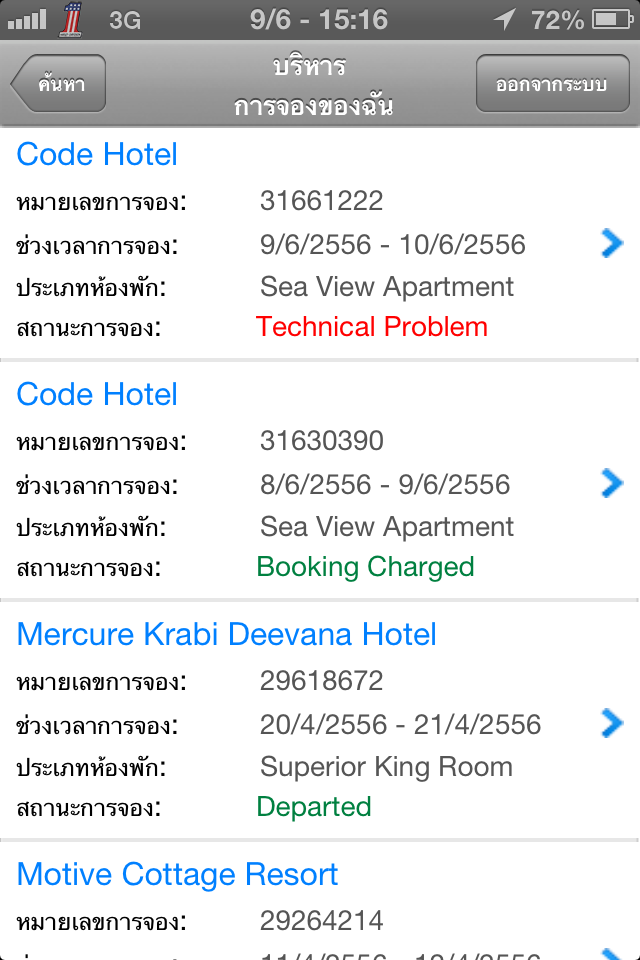Open the first Code Hotel link

(x=97, y=154)
